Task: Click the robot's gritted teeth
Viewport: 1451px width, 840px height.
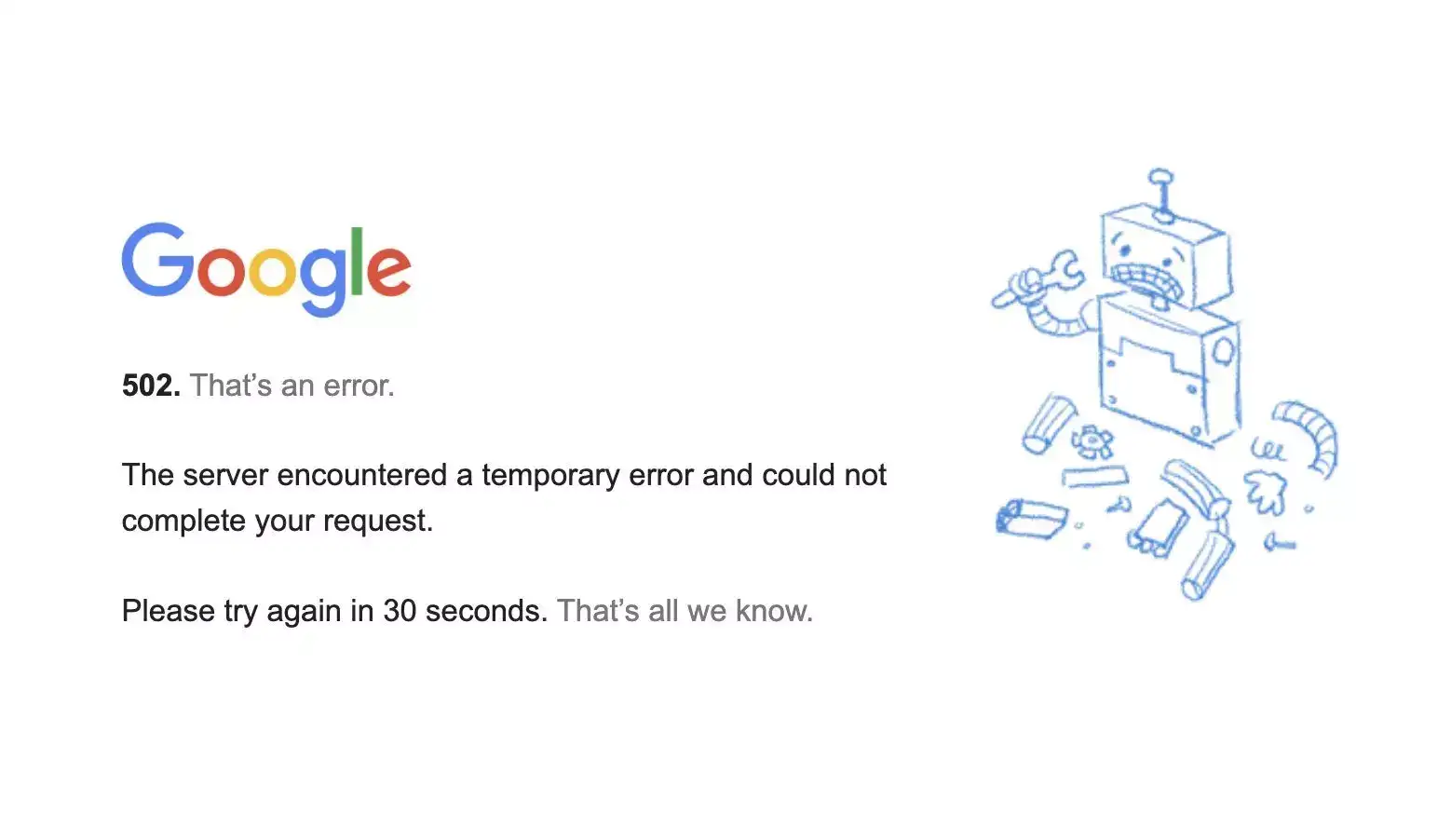Action: tap(1146, 280)
